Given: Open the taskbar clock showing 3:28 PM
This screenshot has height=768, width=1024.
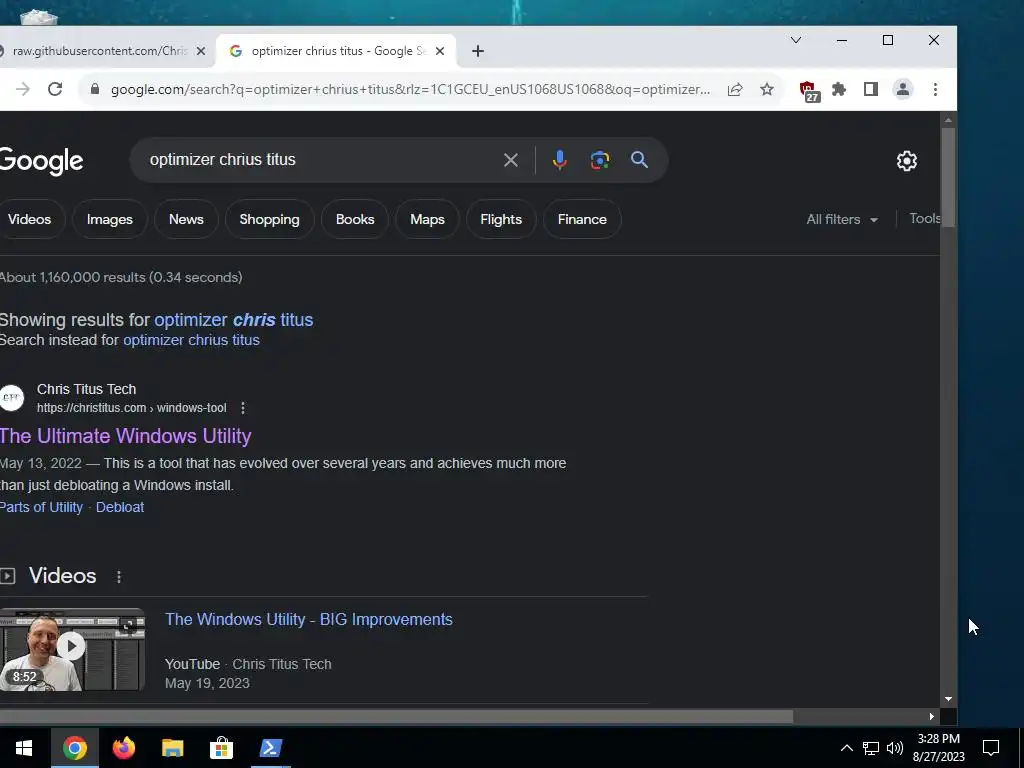Looking at the screenshot, I should [x=938, y=748].
